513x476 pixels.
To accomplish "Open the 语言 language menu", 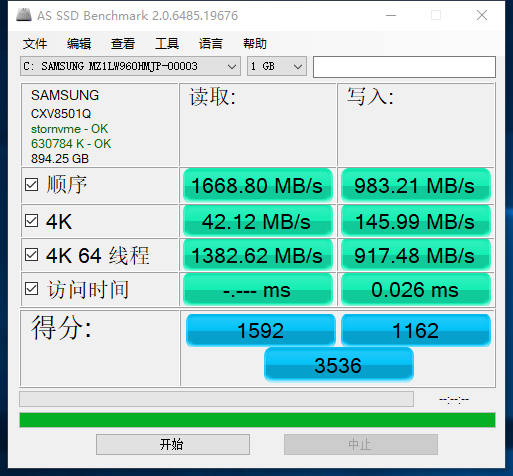I will point(211,44).
